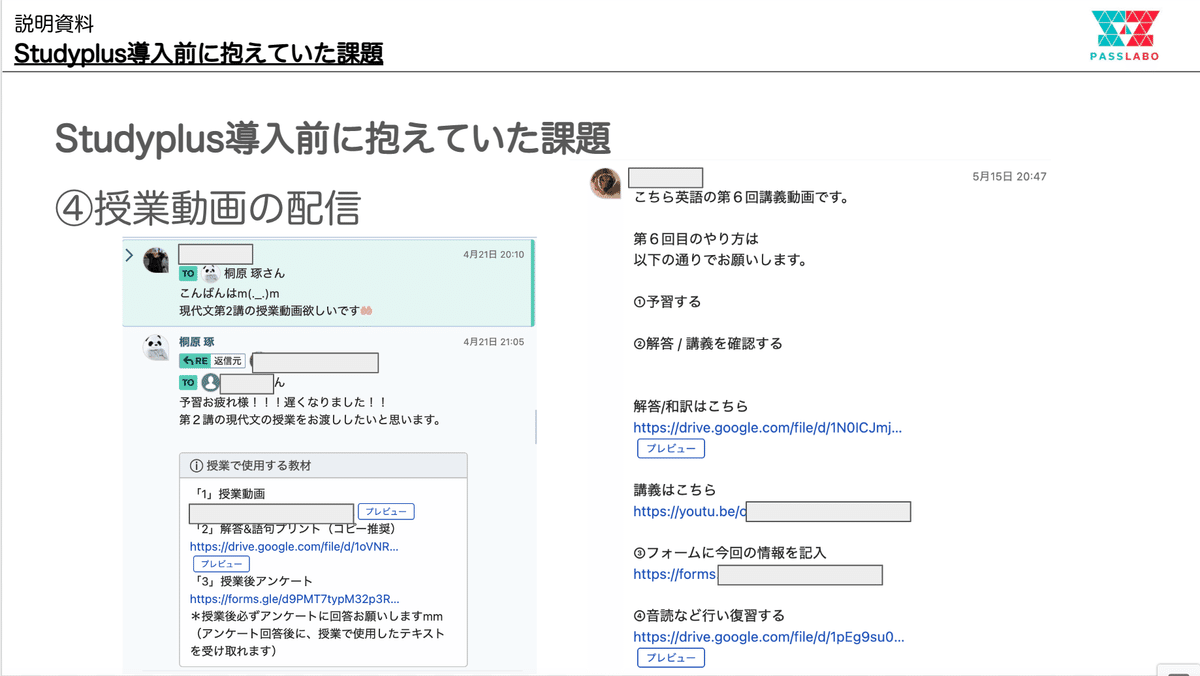Image resolution: width=1200 pixels, height=676 pixels.
Task: Click the TO tag on the highlighted message
Action: pyautogui.click(x=188, y=271)
